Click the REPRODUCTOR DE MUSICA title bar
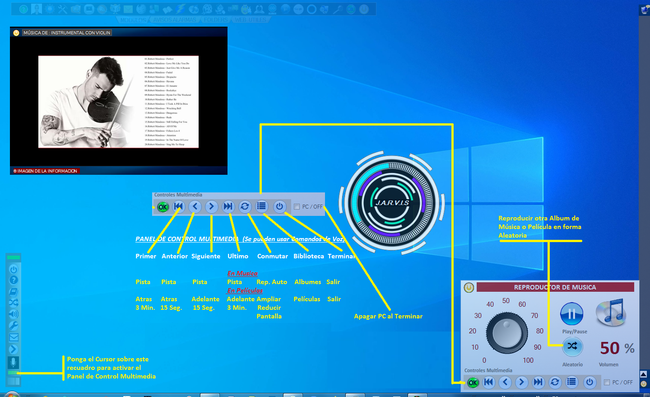The width and height of the screenshot is (650, 397). tap(555, 287)
